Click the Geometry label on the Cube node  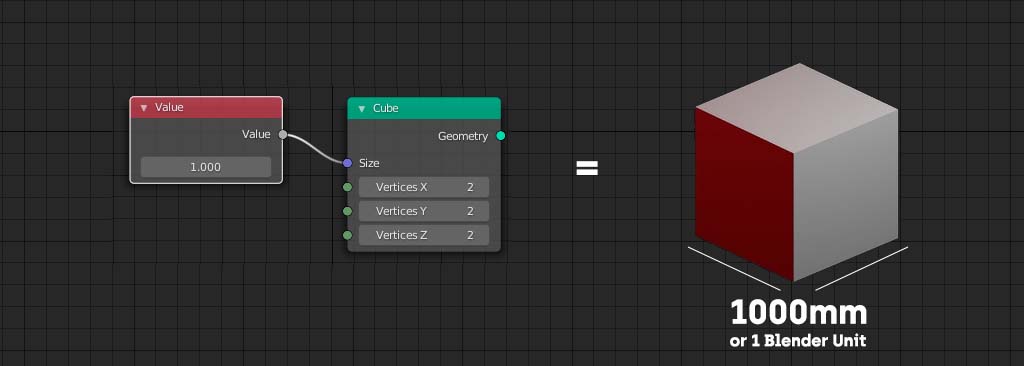pos(463,136)
